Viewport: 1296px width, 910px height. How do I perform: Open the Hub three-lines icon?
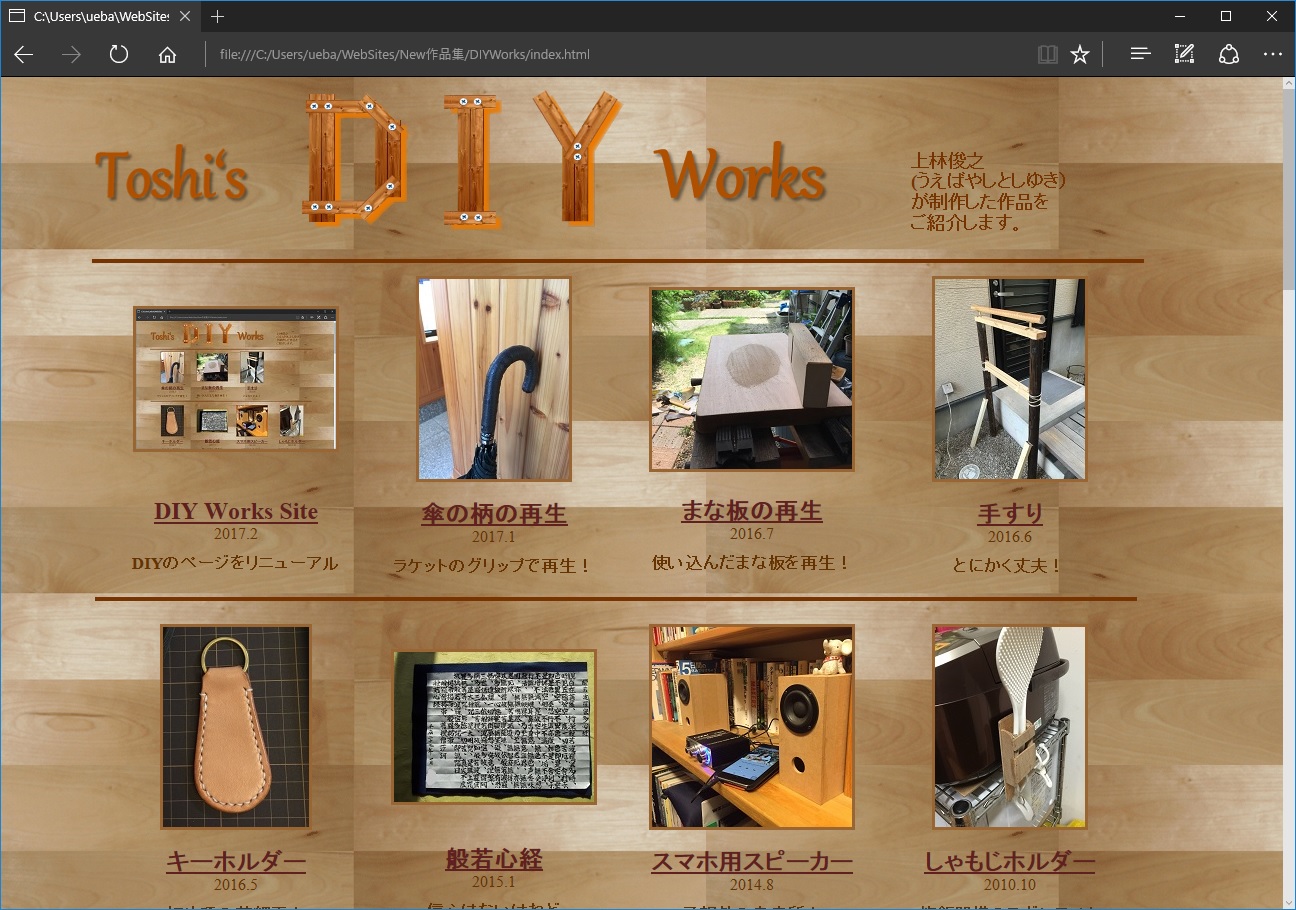(1140, 54)
